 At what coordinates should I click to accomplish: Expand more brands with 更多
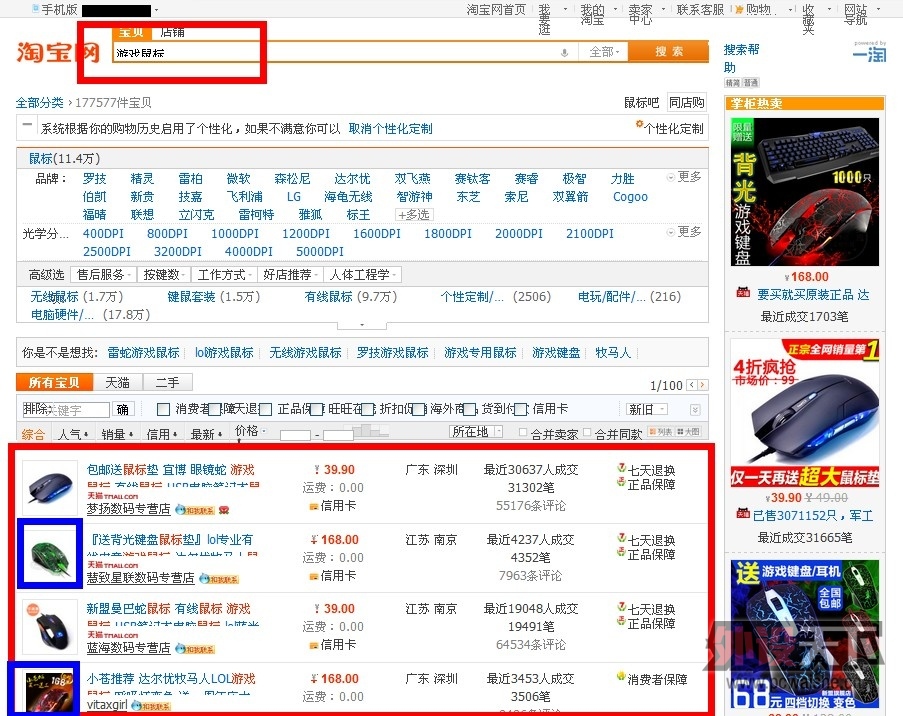click(684, 177)
